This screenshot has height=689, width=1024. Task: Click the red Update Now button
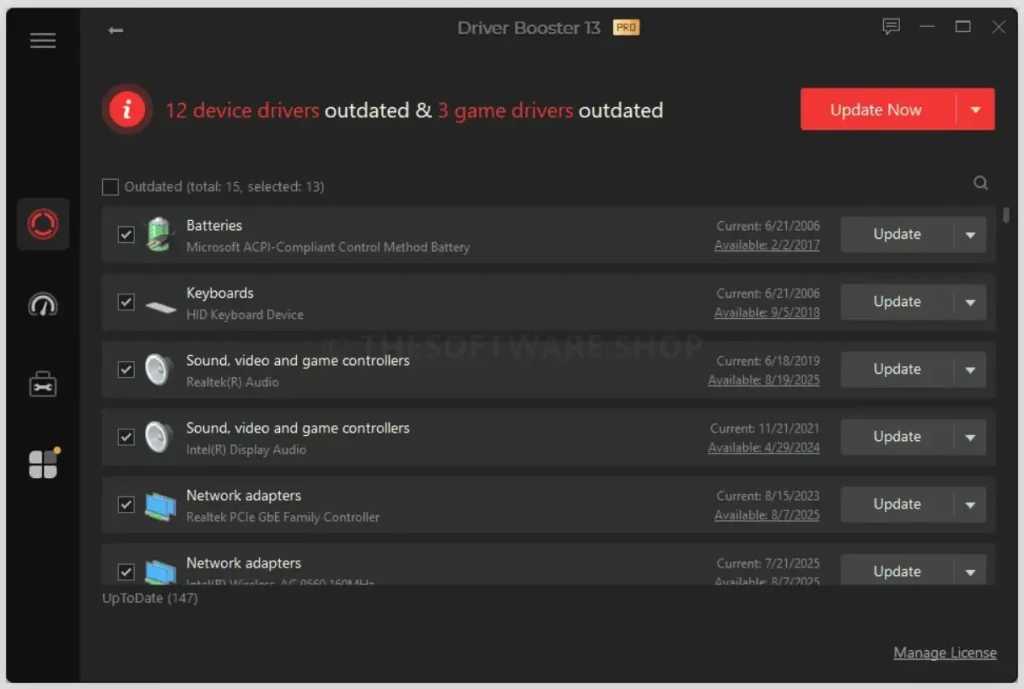[878, 110]
